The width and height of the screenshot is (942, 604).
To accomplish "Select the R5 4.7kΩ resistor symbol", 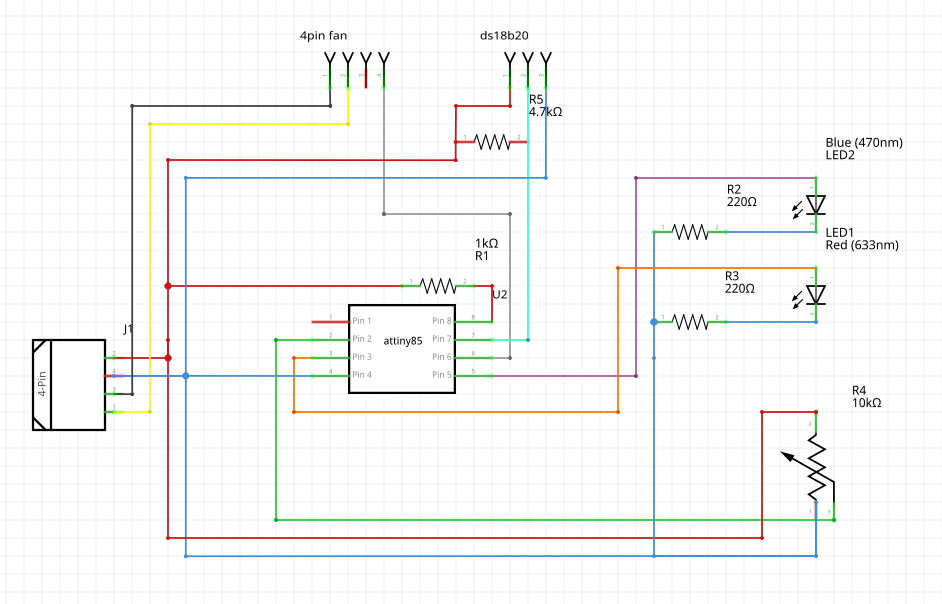I will pyautogui.click(x=491, y=142).
